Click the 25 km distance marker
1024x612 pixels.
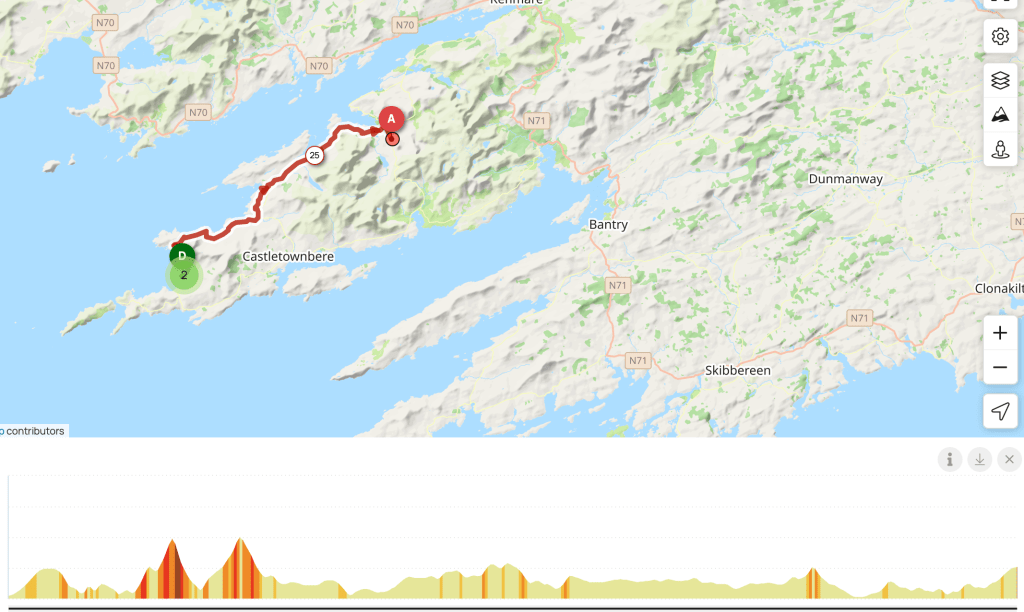314,155
